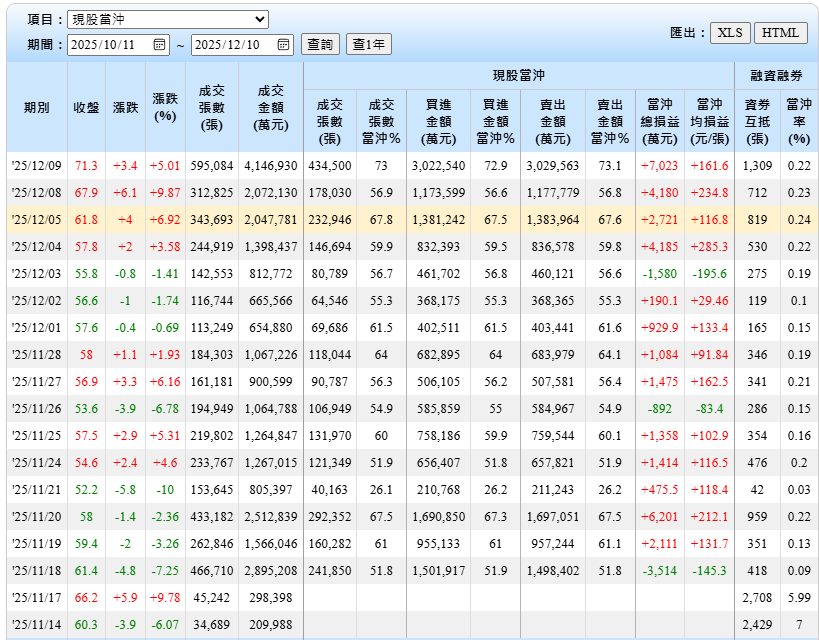Image resolution: width=819 pixels, height=640 pixels.
Task: Click the 資券互抵(張) column header
Action: tap(757, 120)
